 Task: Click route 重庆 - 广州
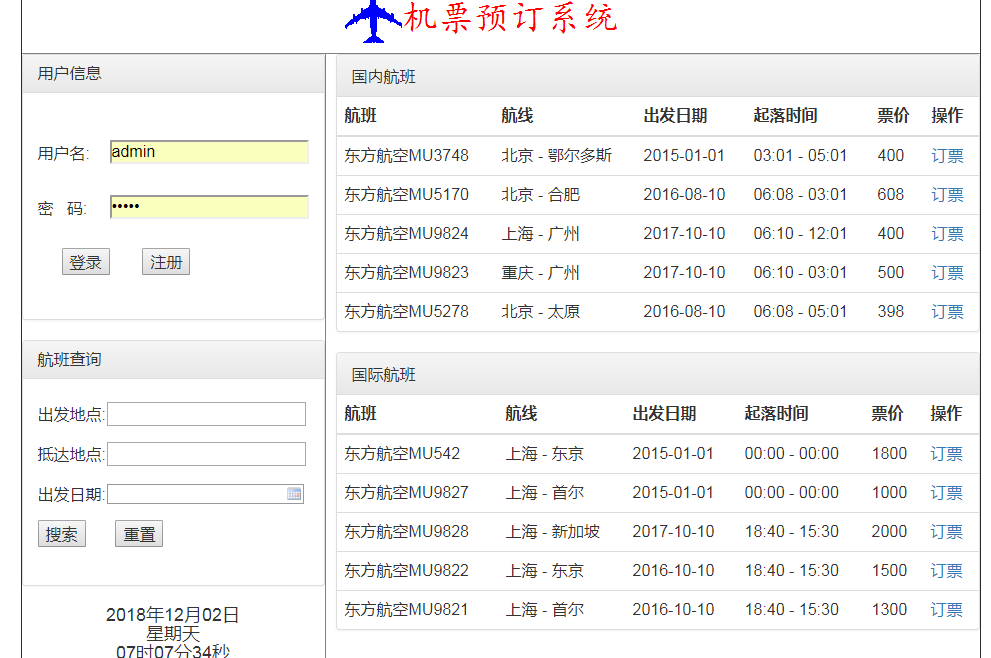[x=540, y=272]
